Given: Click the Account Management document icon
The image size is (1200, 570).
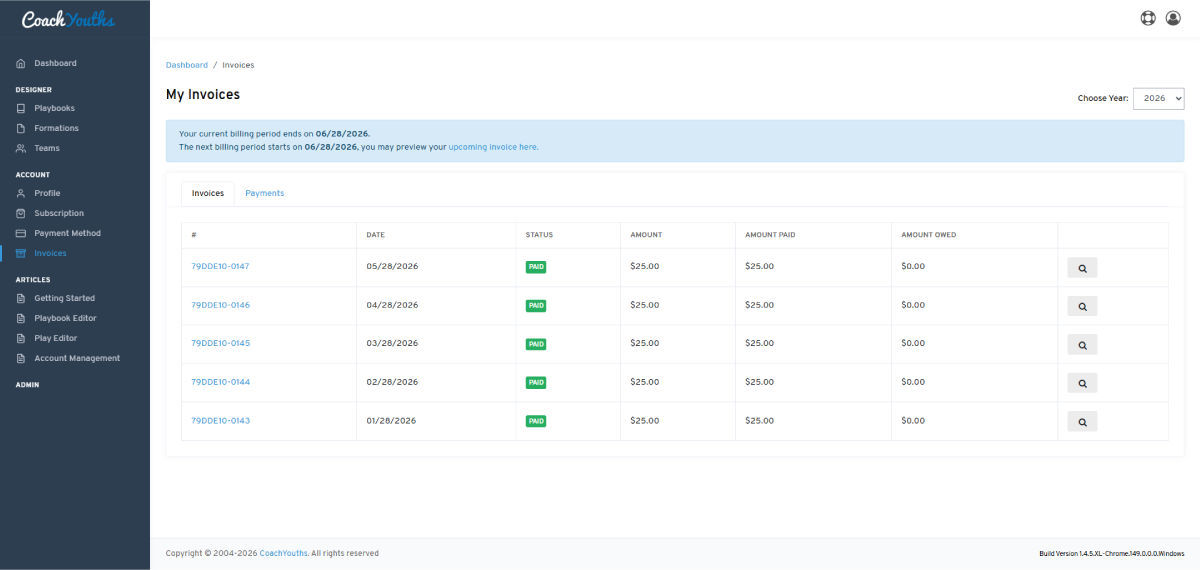Looking at the screenshot, I should 21,358.
